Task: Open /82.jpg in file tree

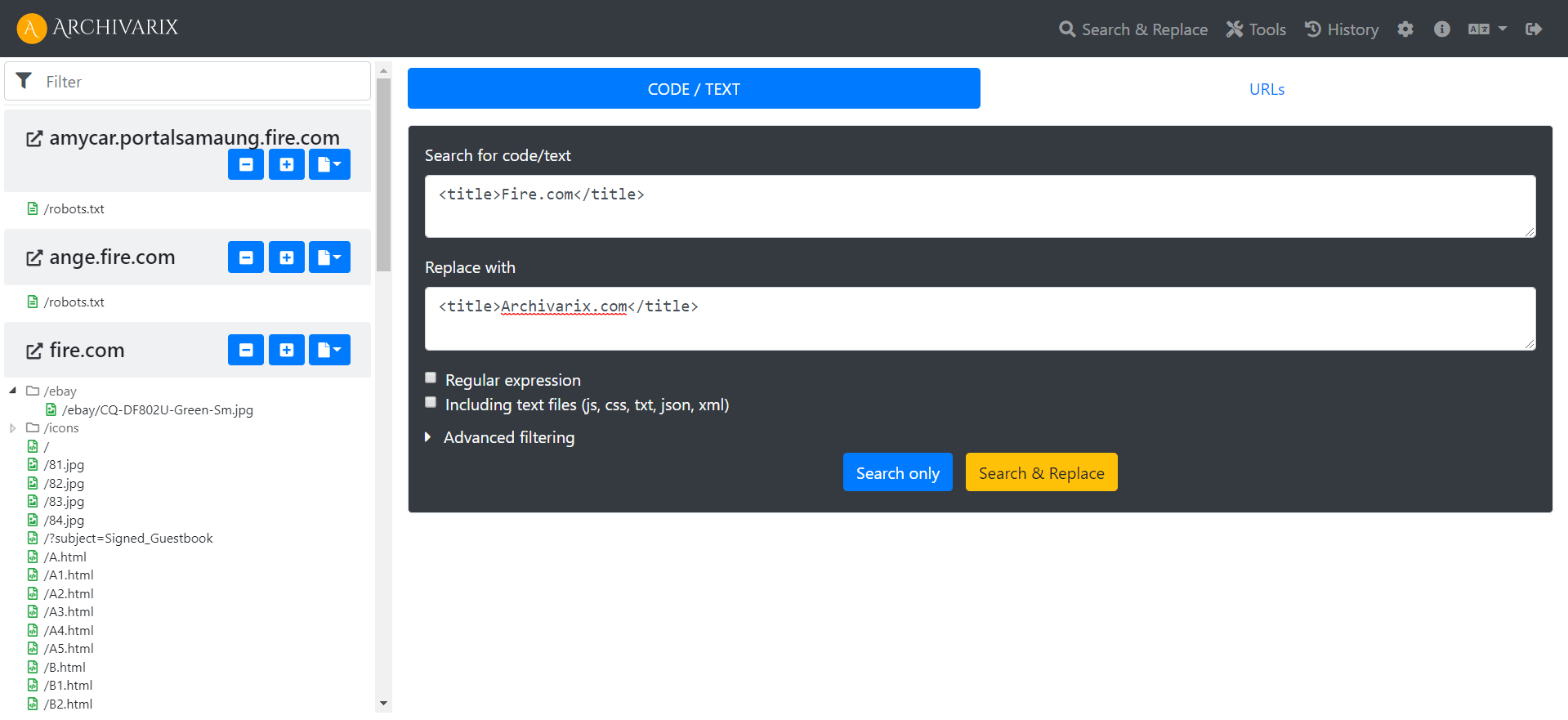Action: tap(64, 484)
